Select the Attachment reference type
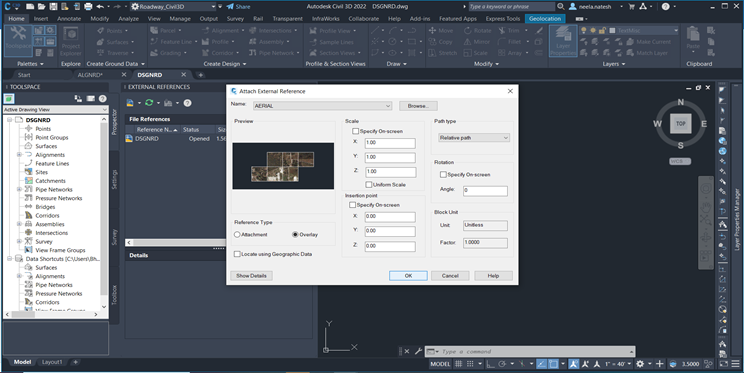 tap(237, 234)
